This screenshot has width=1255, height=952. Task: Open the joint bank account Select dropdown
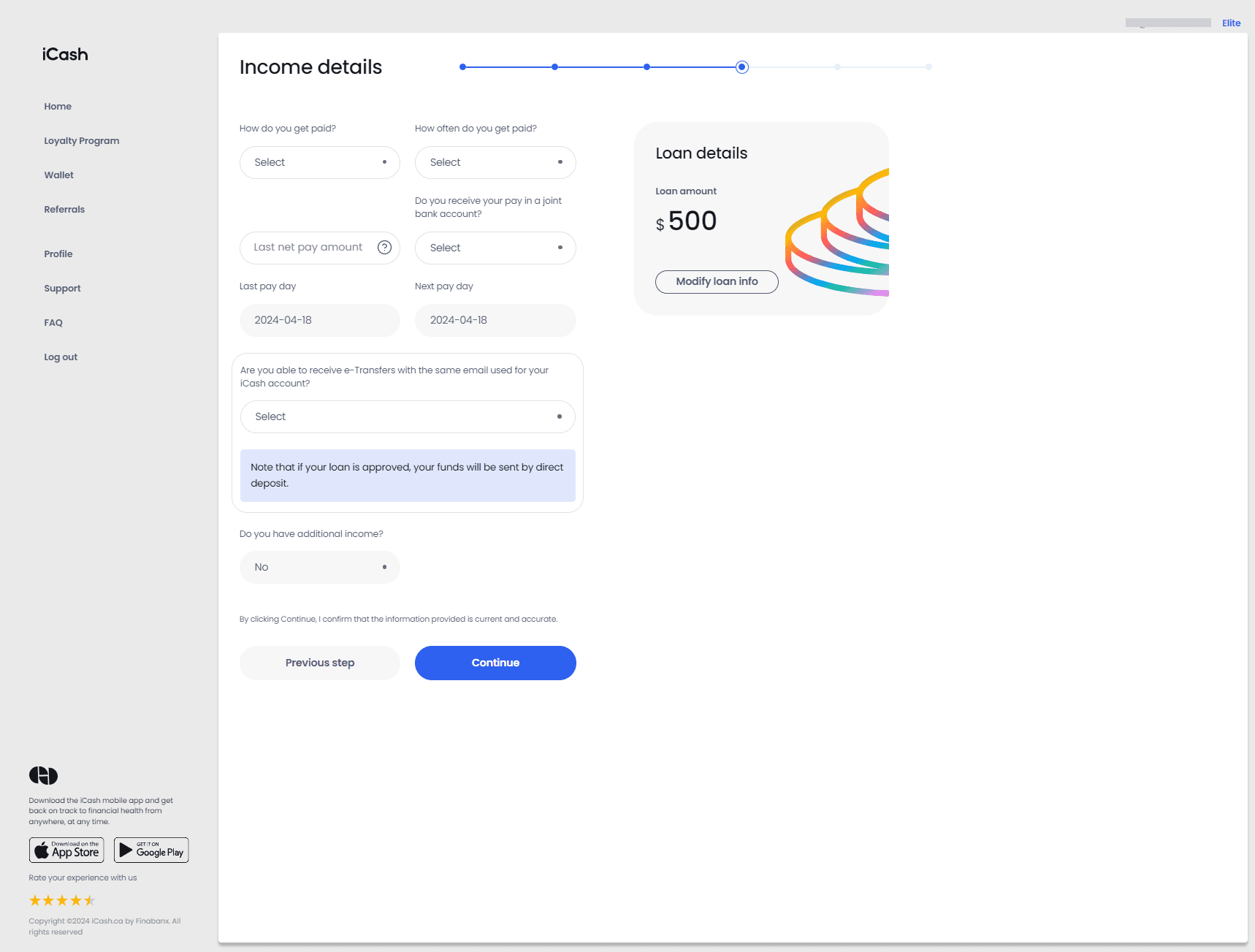495,248
